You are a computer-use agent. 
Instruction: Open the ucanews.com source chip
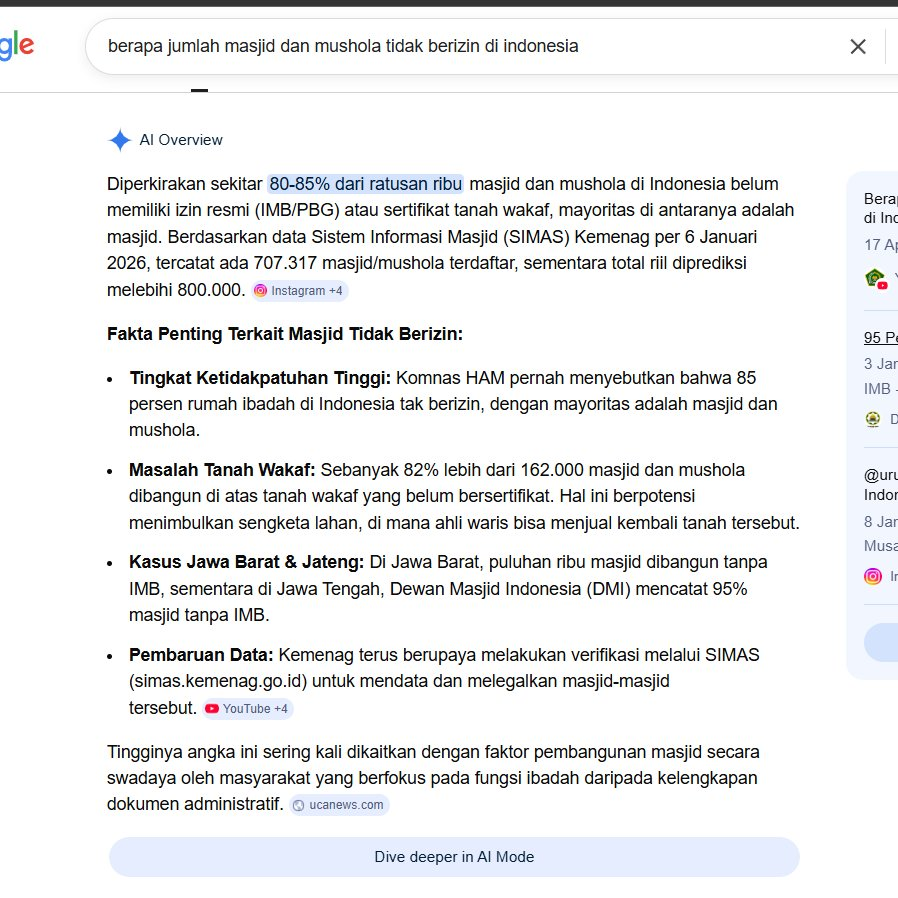point(339,805)
